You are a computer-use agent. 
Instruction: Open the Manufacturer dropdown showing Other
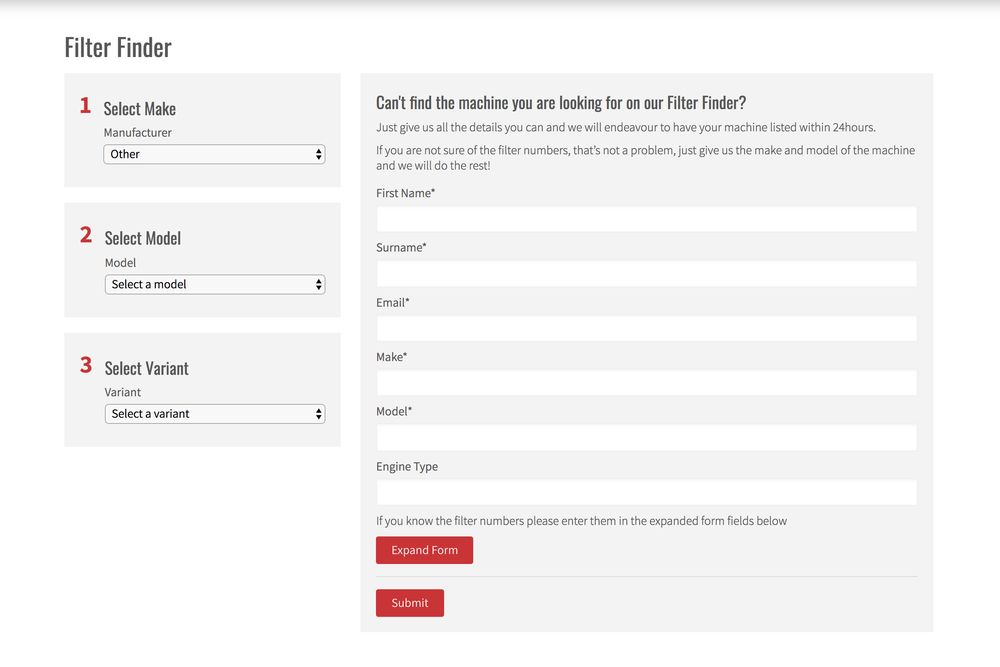pos(214,155)
